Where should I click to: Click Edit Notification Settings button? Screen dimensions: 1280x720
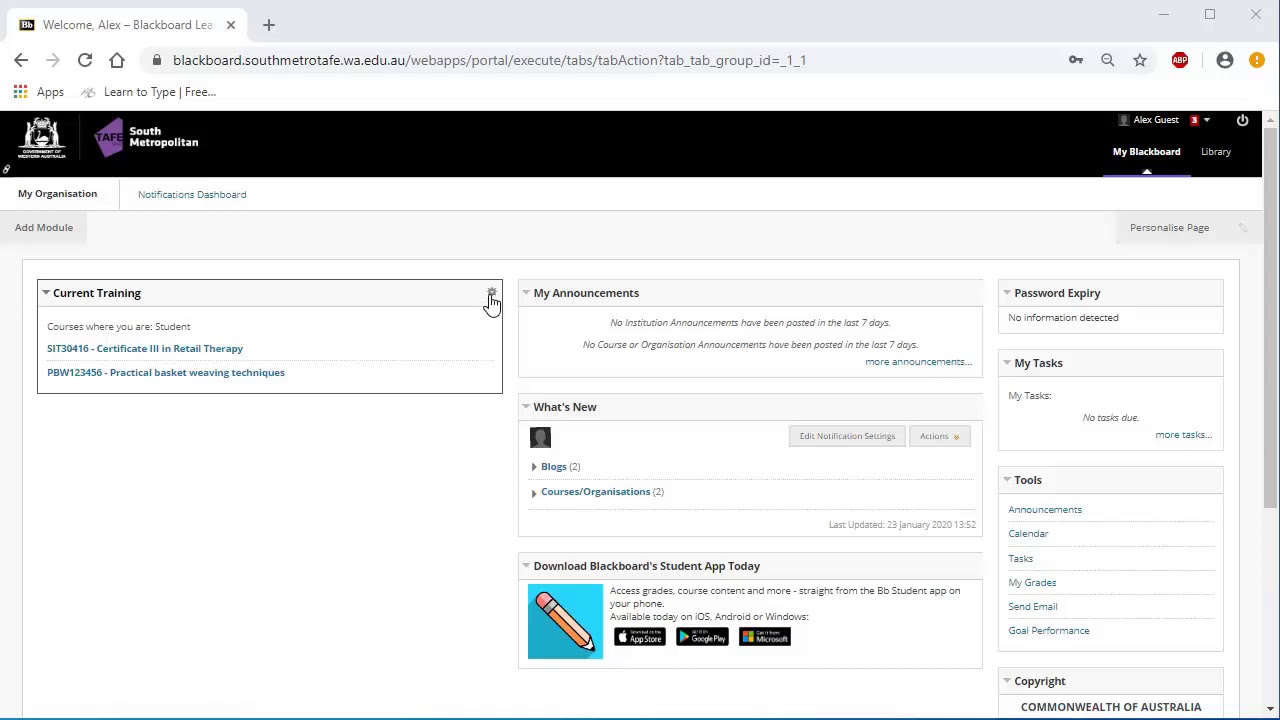tap(847, 436)
